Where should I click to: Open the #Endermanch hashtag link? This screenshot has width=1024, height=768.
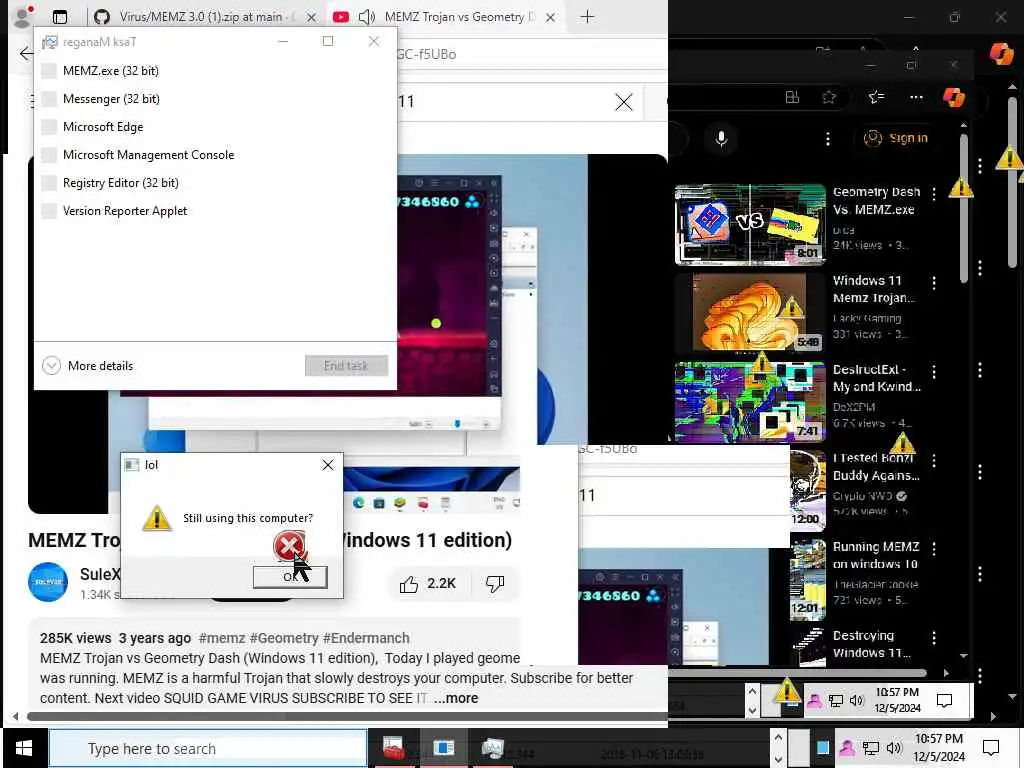coord(366,638)
